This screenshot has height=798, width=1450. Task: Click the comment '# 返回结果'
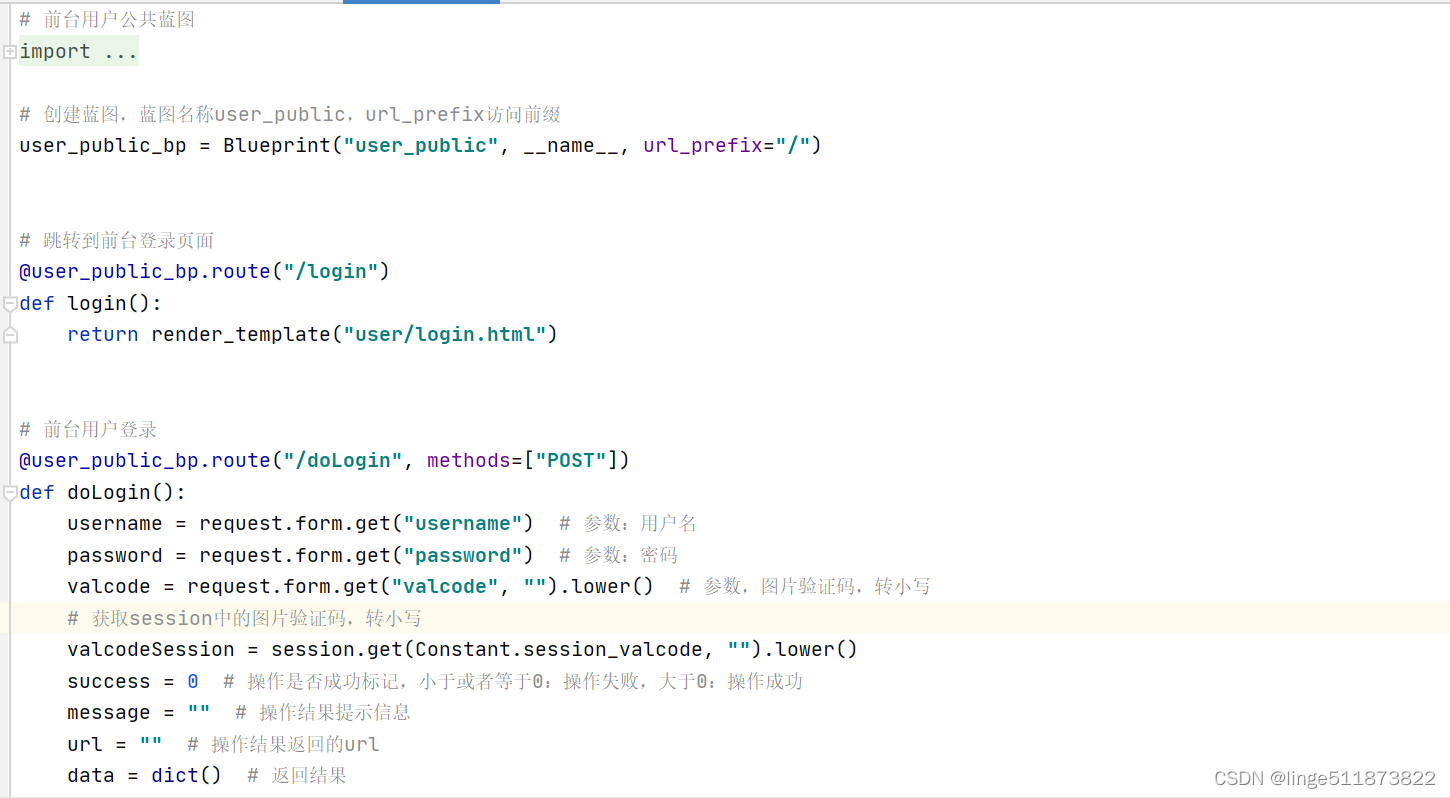click(x=297, y=775)
